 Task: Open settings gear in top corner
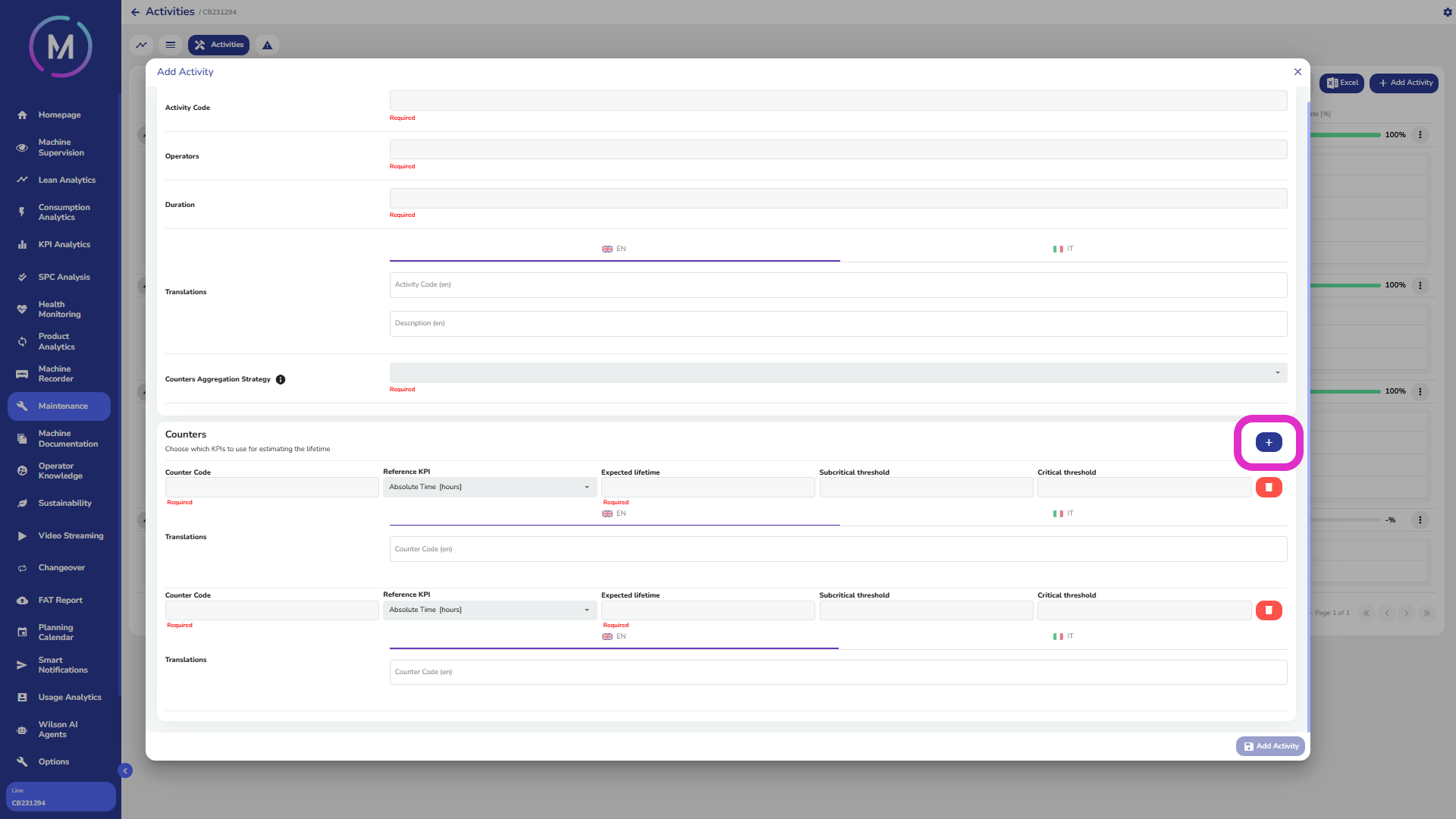[x=1447, y=12]
